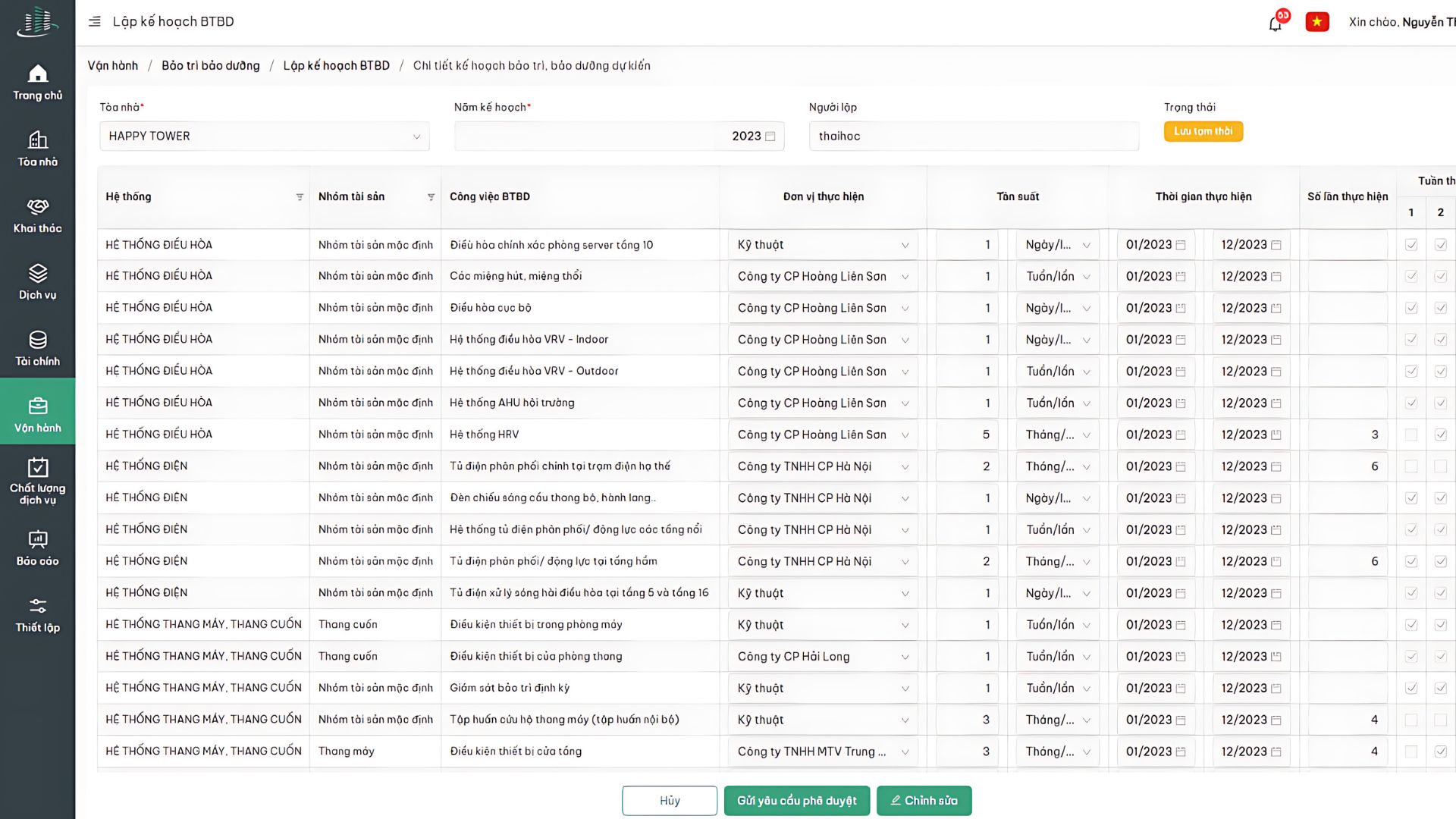Open unit dropdown for Các miệng hút, miệng thổi
Image resolution: width=1456 pixels, height=819 pixels.
(823, 277)
